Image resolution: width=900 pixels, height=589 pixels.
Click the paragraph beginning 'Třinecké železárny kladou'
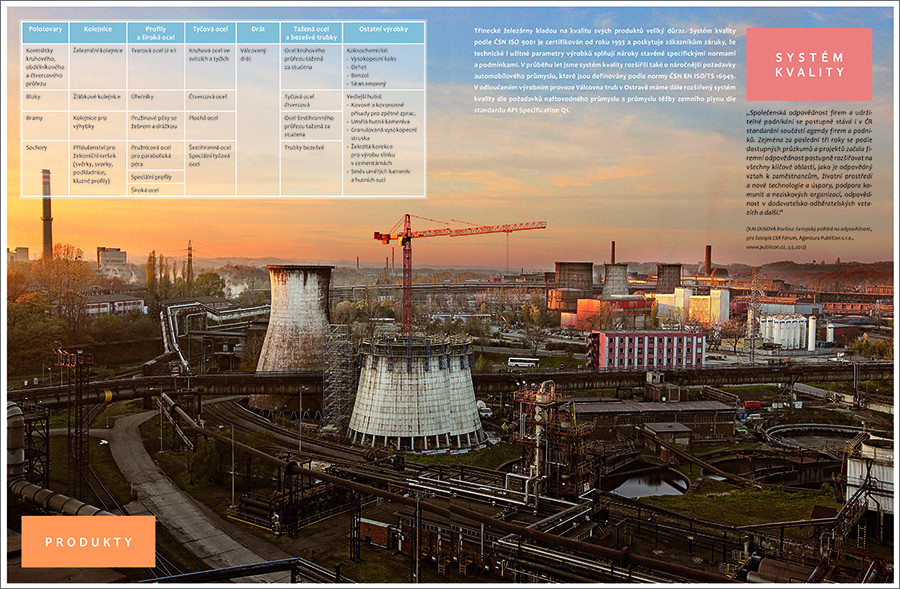pos(604,70)
